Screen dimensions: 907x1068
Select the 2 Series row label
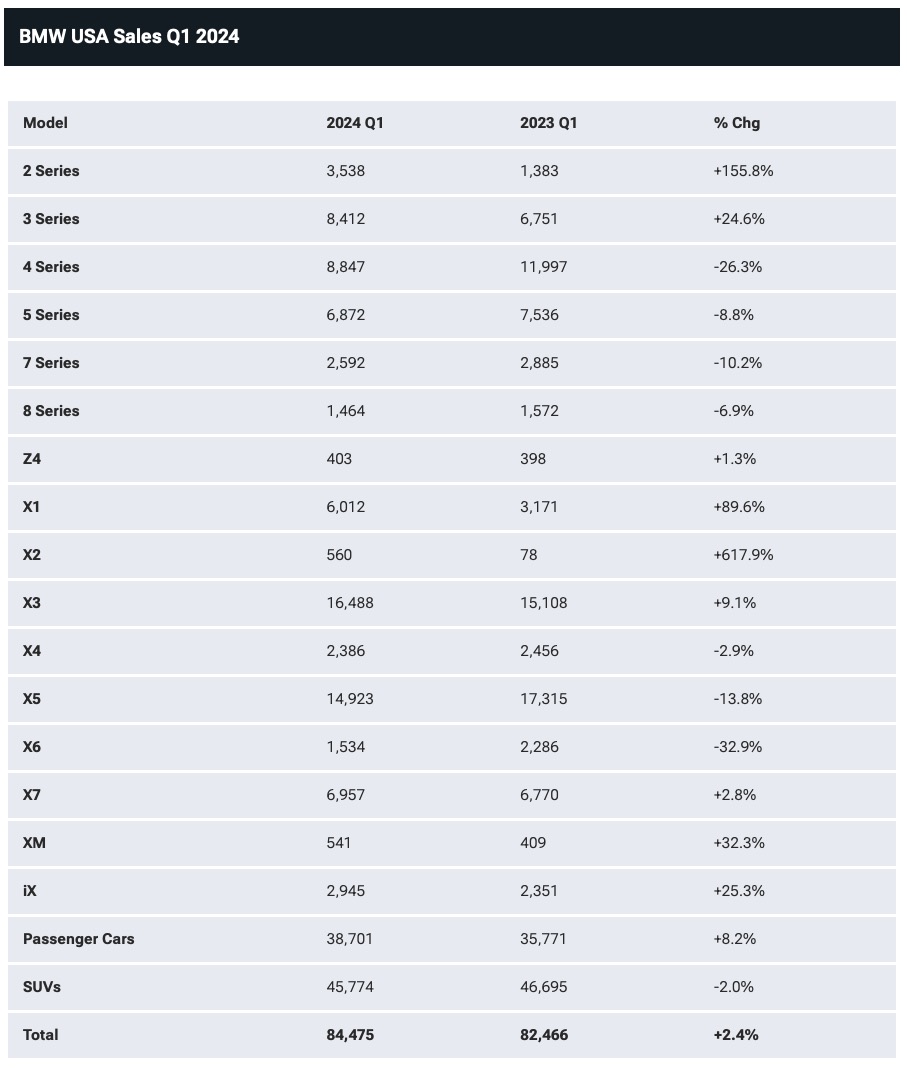coord(51,171)
